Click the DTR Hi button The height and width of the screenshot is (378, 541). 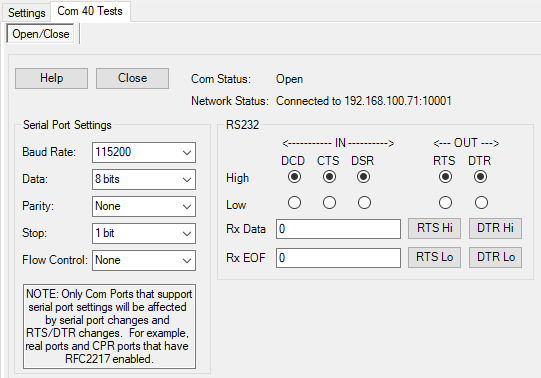pyautogui.click(x=495, y=228)
